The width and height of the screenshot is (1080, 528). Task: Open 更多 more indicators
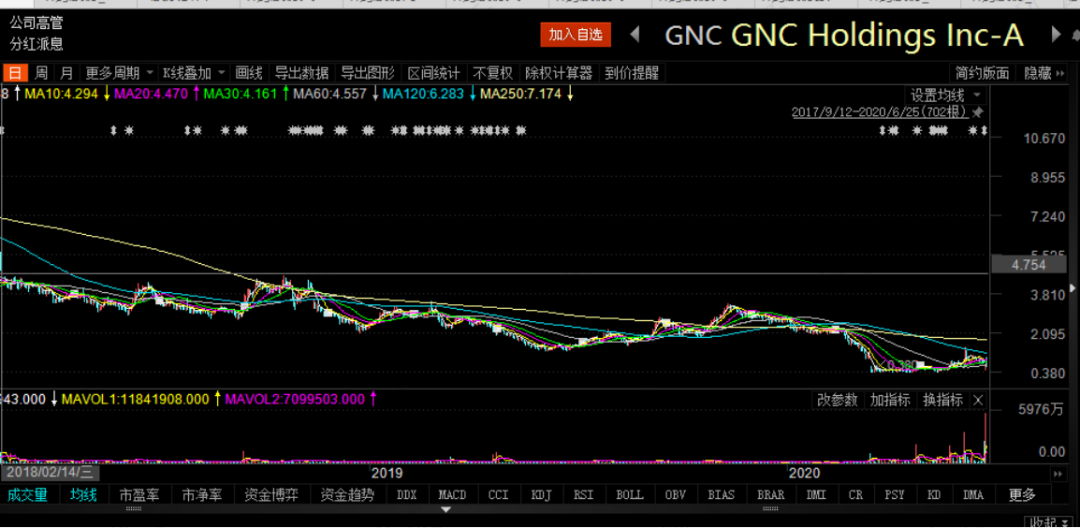click(1021, 494)
